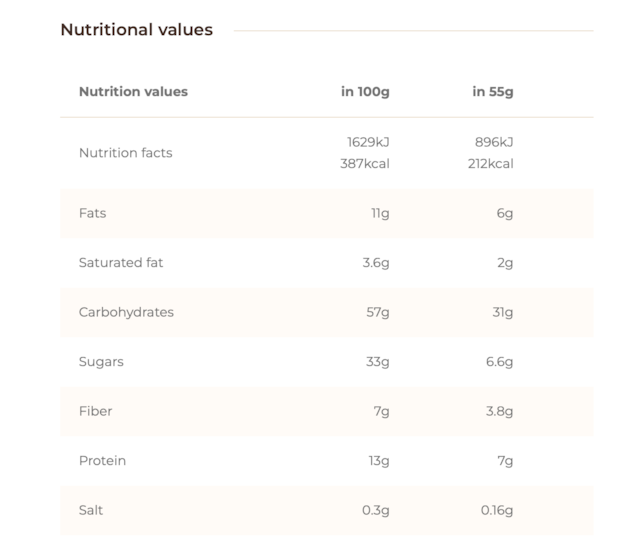This screenshot has height=553, width=630.
Task: Select the Nutrition values column header
Action: pyautogui.click(x=133, y=92)
